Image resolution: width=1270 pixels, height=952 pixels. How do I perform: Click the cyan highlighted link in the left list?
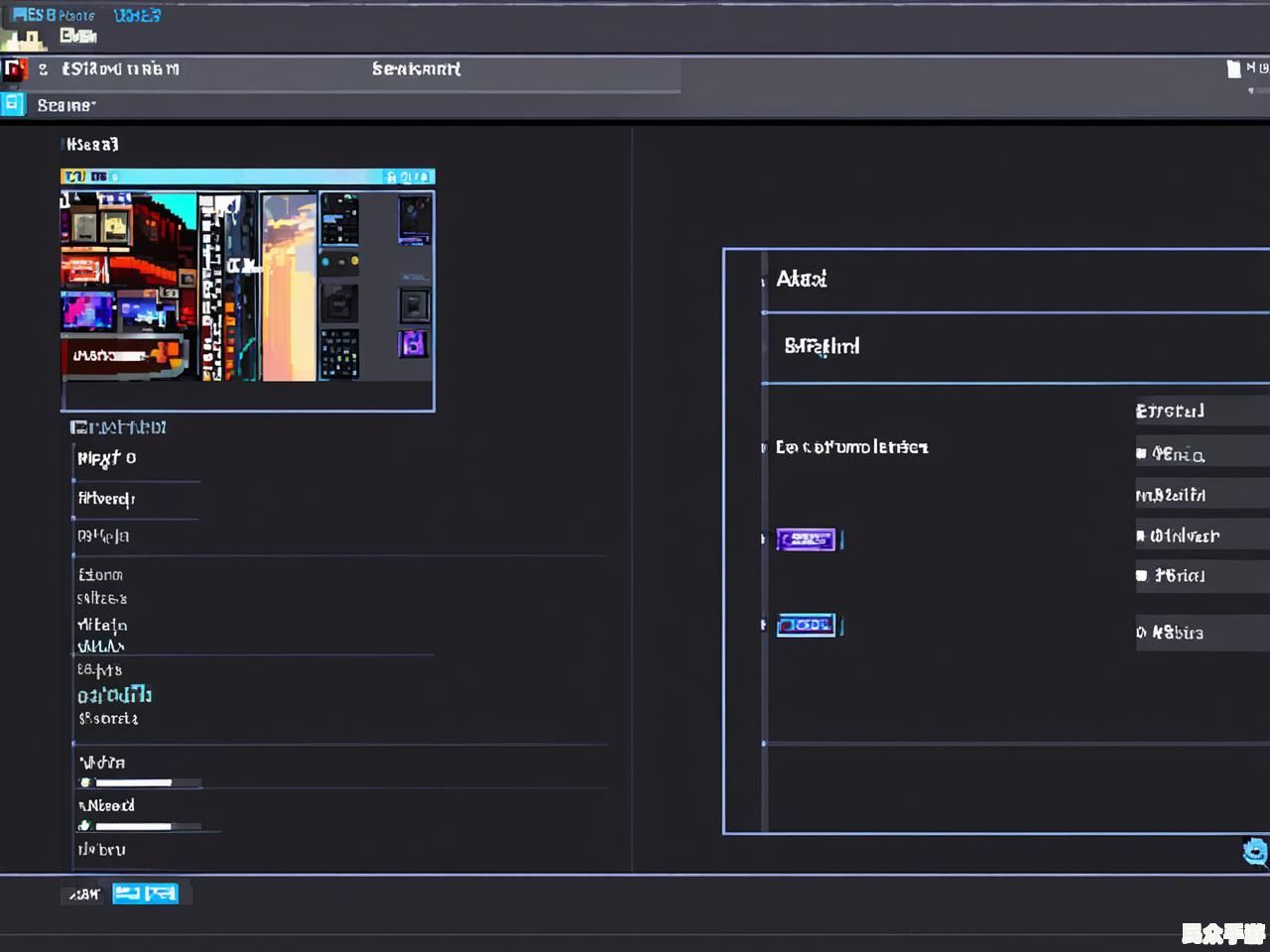(x=114, y=694)
